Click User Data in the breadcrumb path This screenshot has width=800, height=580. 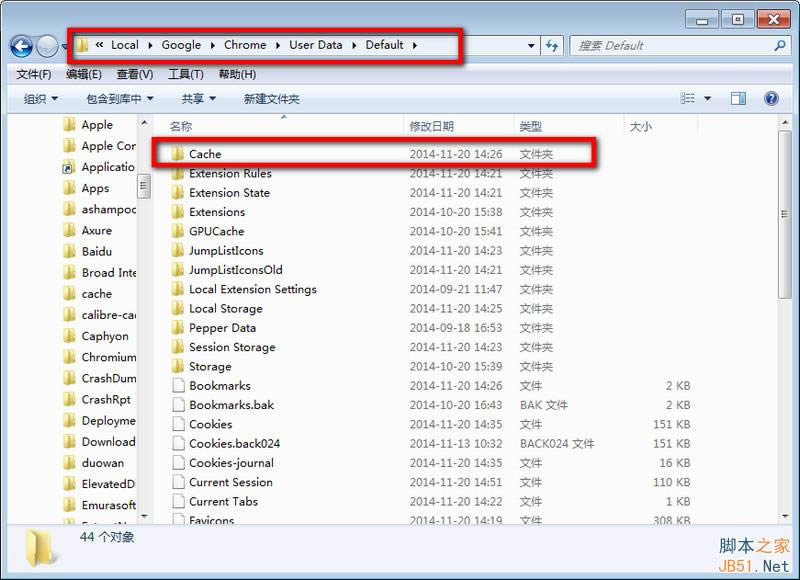(315, 45)
